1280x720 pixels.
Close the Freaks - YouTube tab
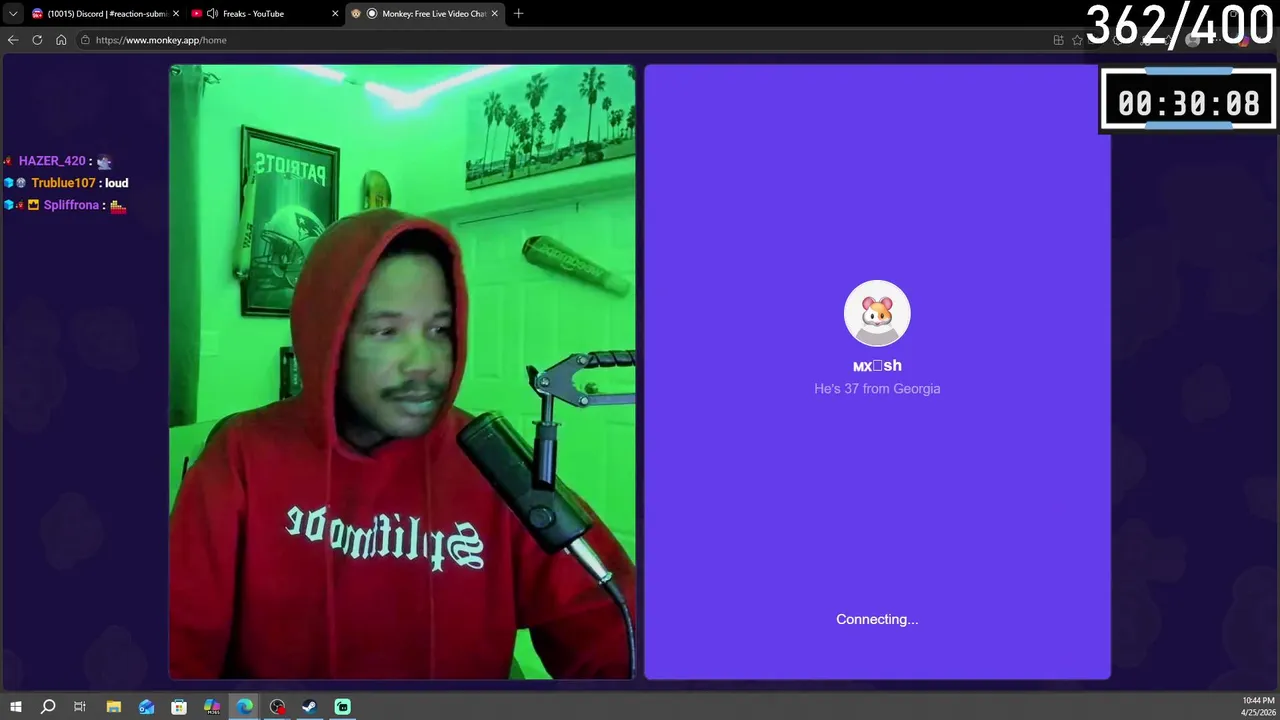click(x=335, y=14)
